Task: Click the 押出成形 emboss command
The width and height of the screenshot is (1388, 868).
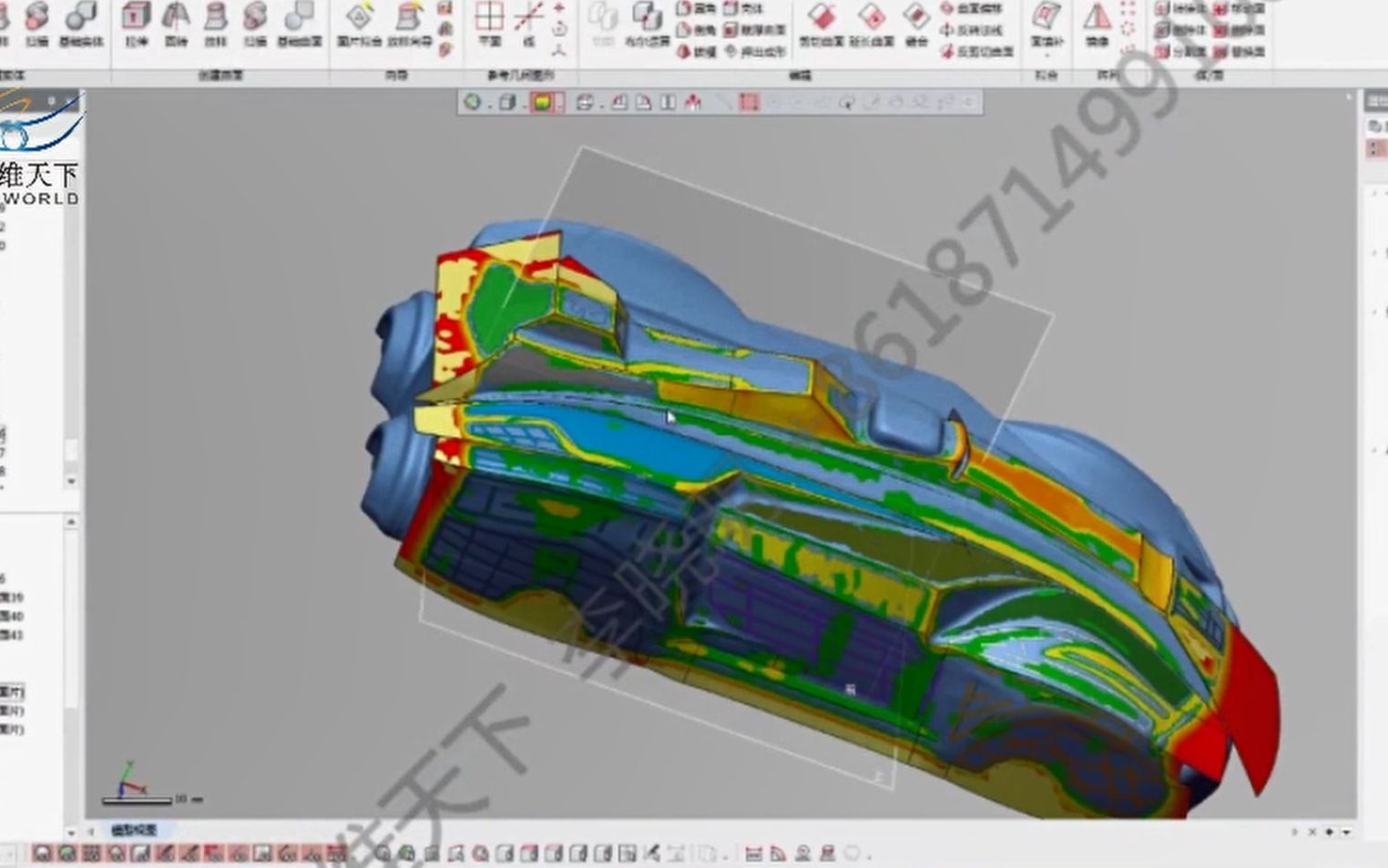Action: (x=754, y=52)
